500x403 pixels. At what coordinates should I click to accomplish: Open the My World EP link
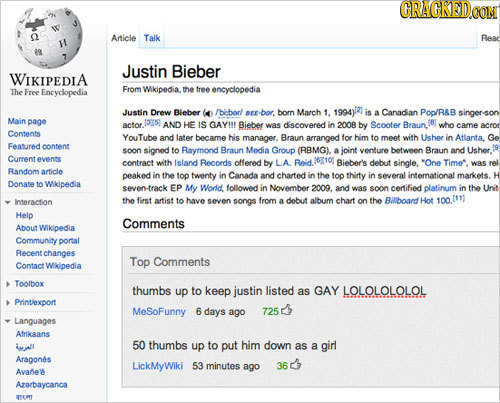click(204, 188)
